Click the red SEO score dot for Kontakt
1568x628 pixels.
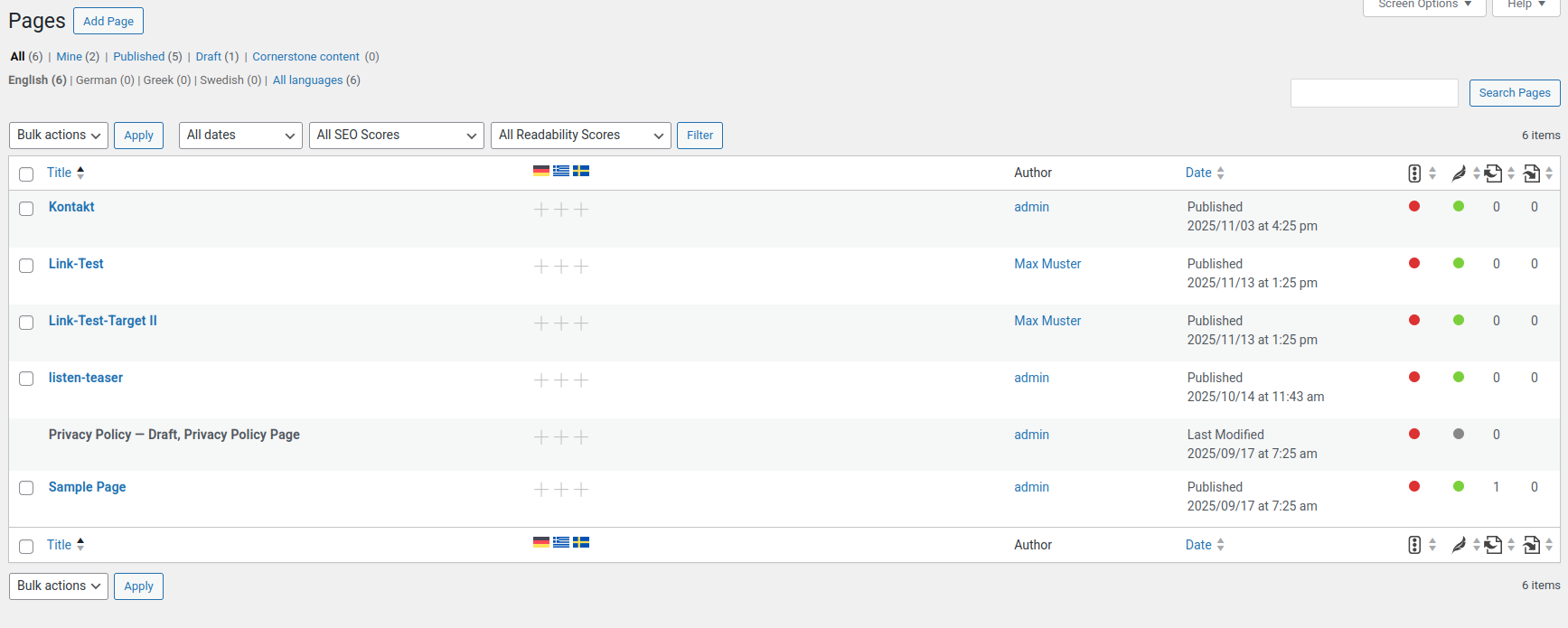click(1414, 207)
